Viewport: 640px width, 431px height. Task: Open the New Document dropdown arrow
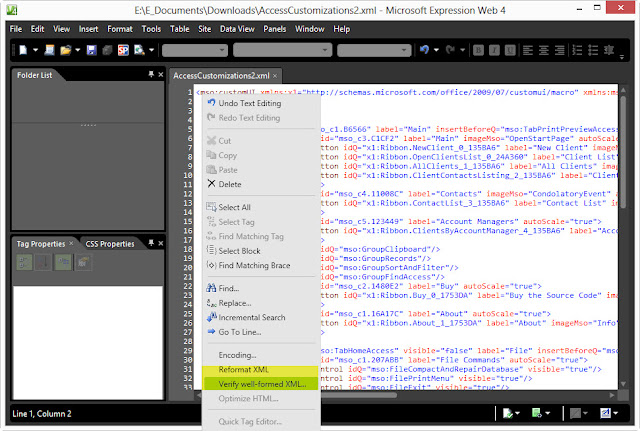point(35,50)
